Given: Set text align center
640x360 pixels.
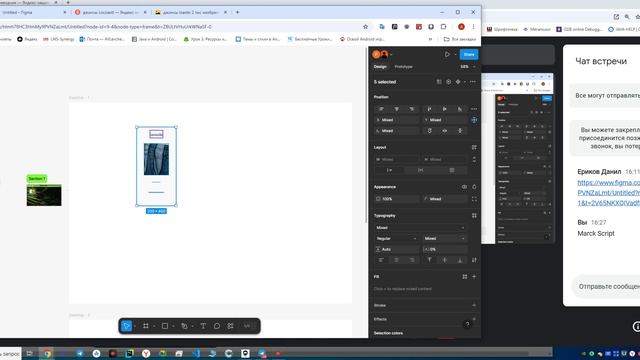Looking at the screenshot, I should click(x=396, y=260).
